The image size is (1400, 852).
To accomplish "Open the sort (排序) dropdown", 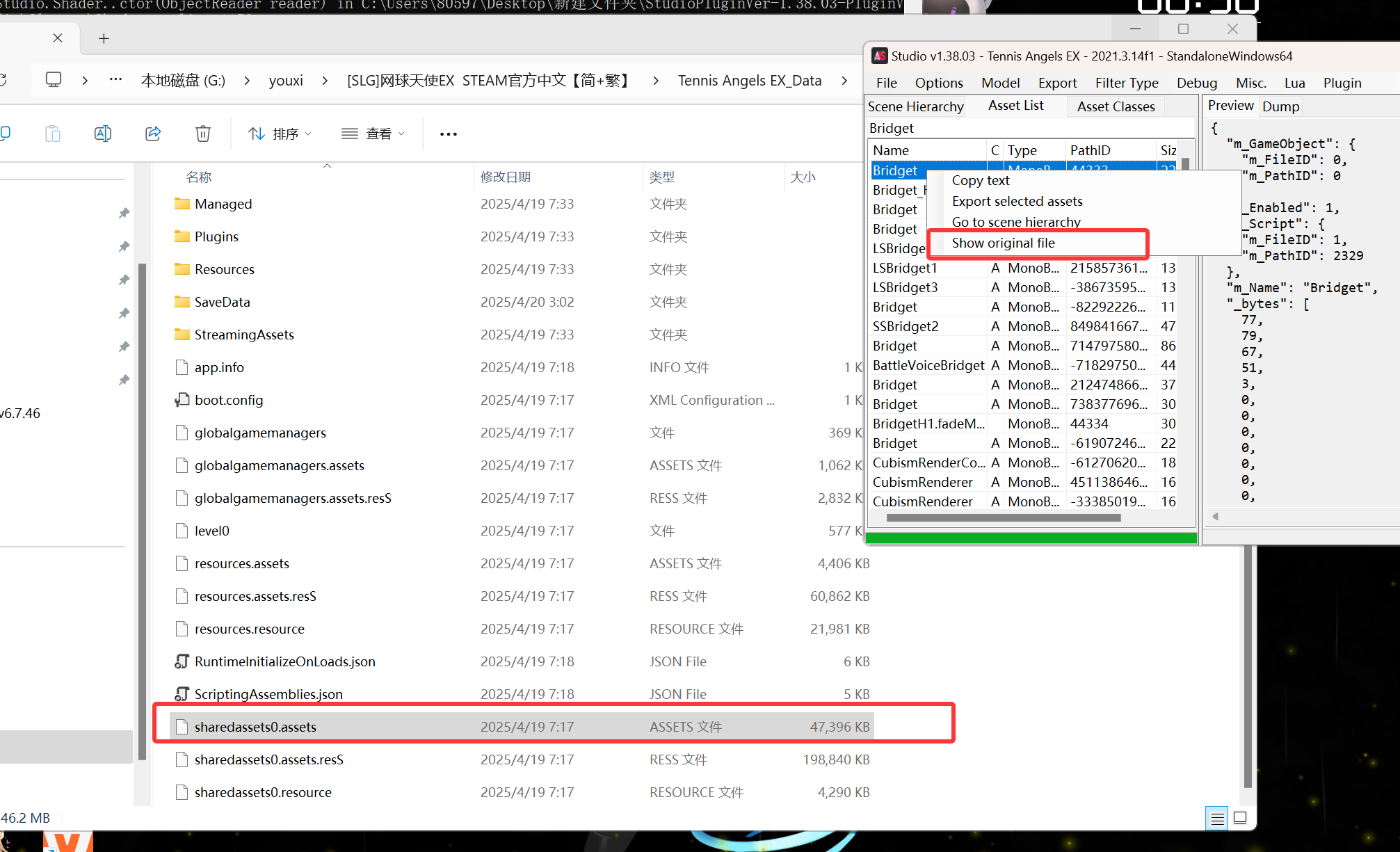I will [280, 134].
